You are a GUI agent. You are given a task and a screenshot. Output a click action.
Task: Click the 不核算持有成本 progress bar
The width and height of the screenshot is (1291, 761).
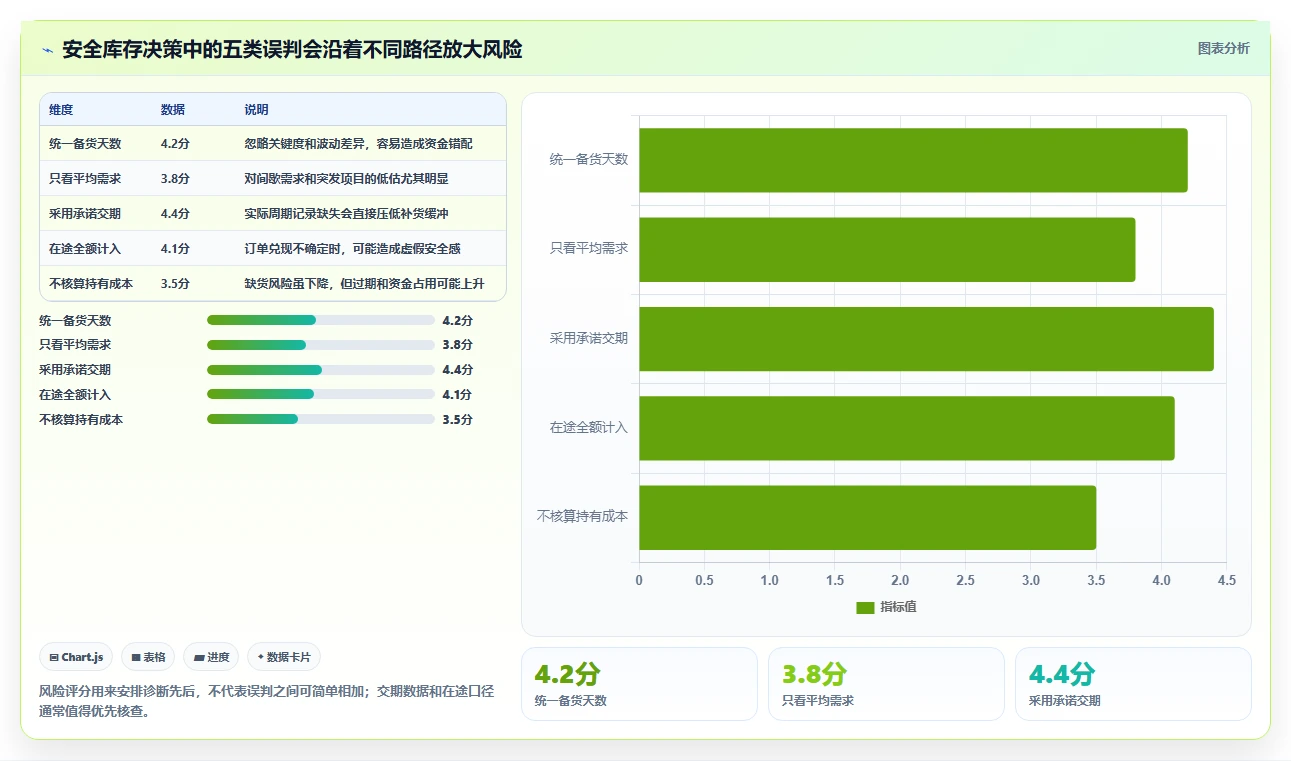[x=320, y=420]
